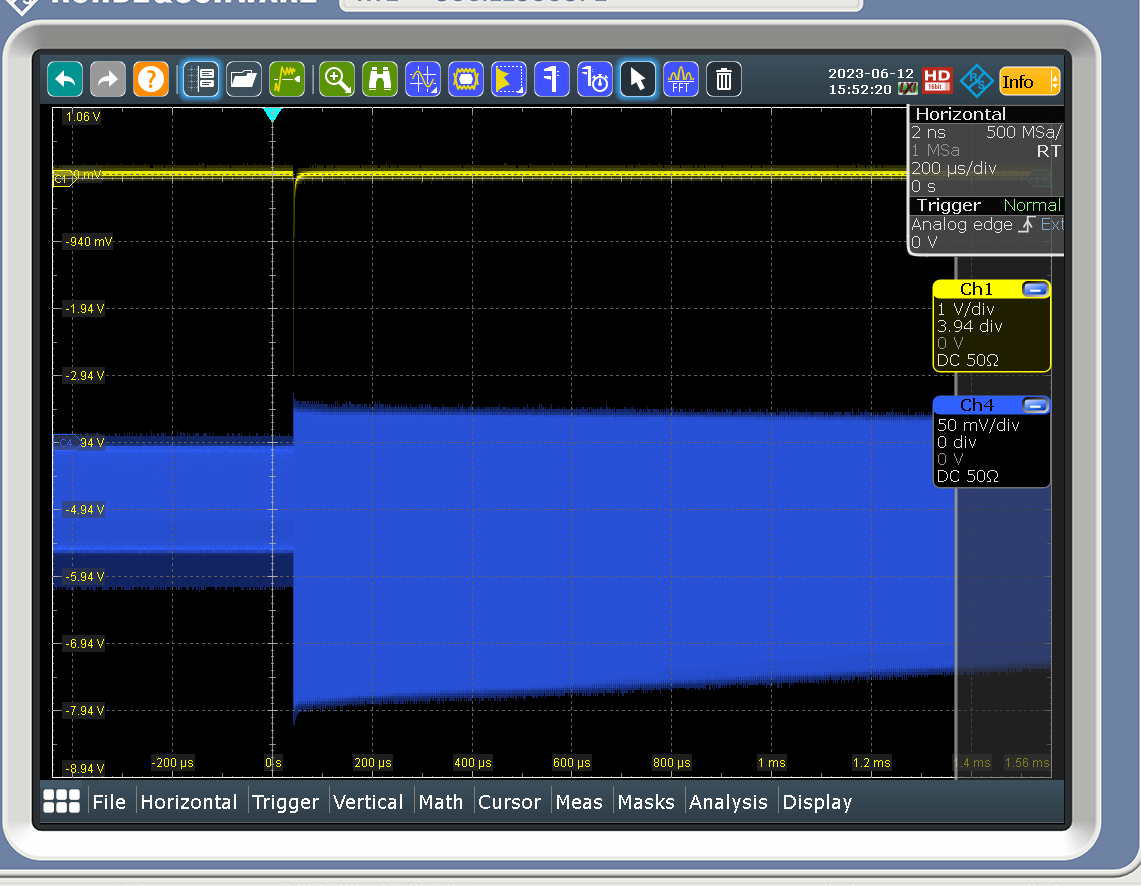1141x886 pixels.
Task: Open the main grid menu icon
Action: click(62, 801)
